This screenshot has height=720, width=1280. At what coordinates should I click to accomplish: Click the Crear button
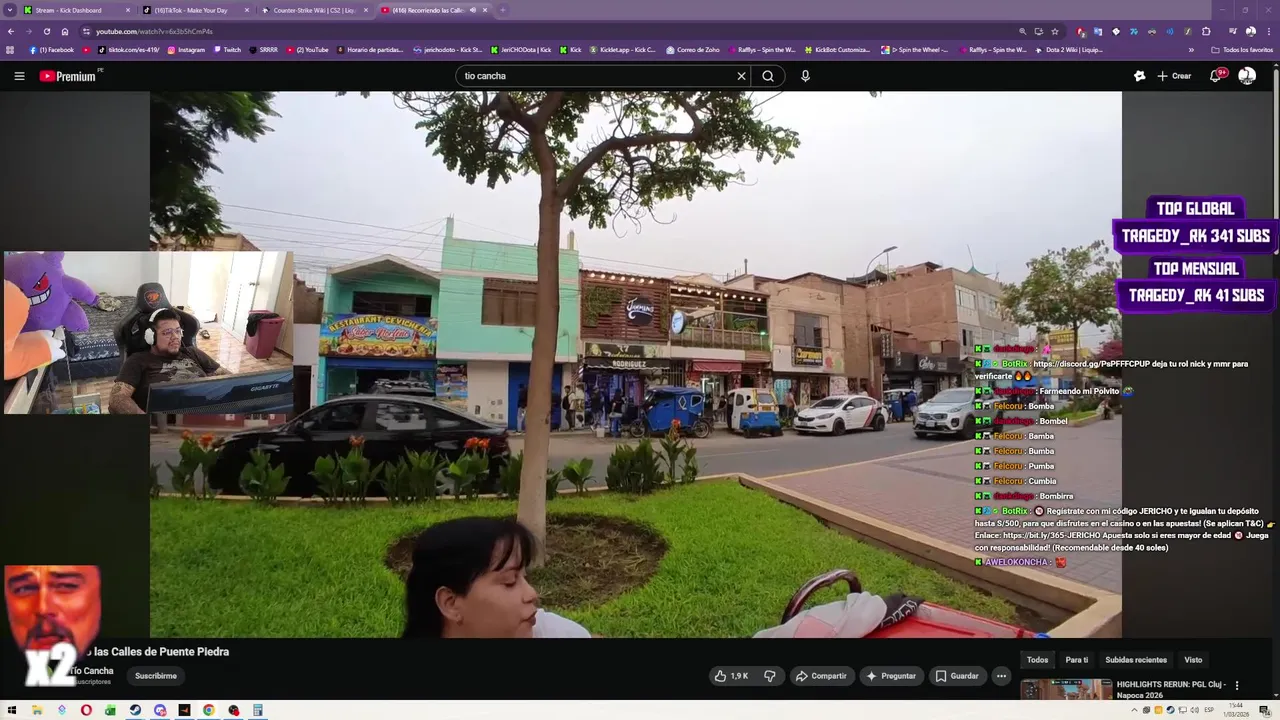pyautogui.click(x=1174, y=76)
